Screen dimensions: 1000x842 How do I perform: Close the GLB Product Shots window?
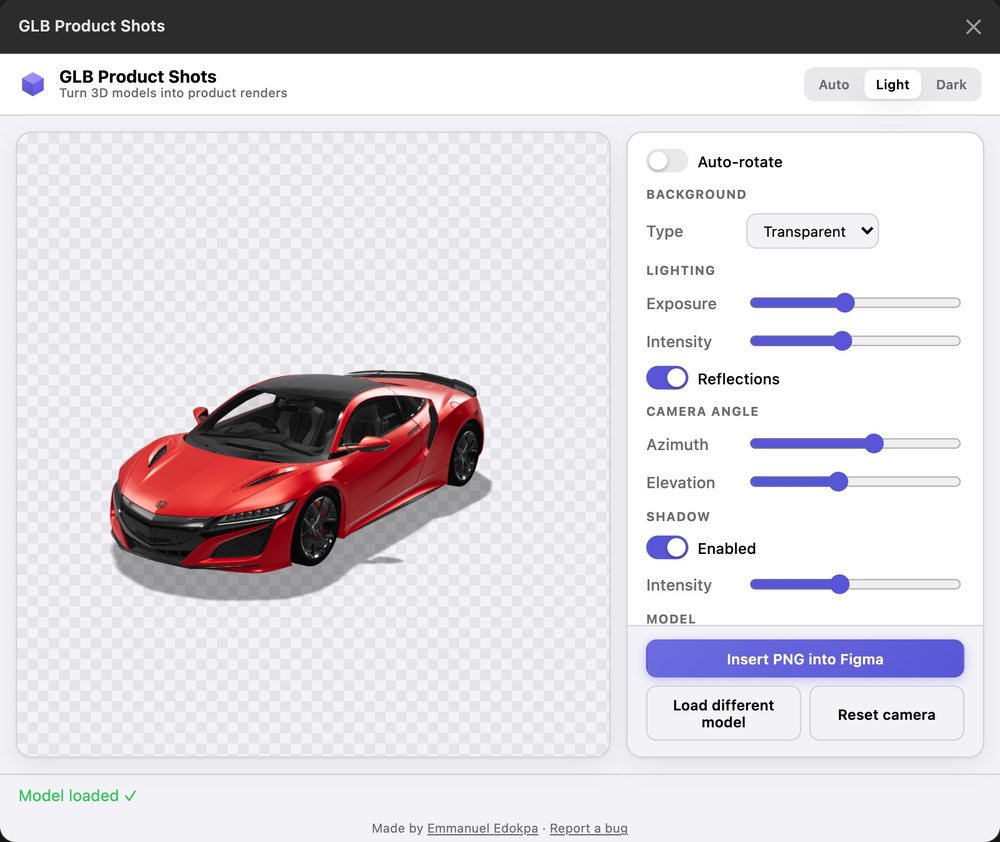coord(973,27)
